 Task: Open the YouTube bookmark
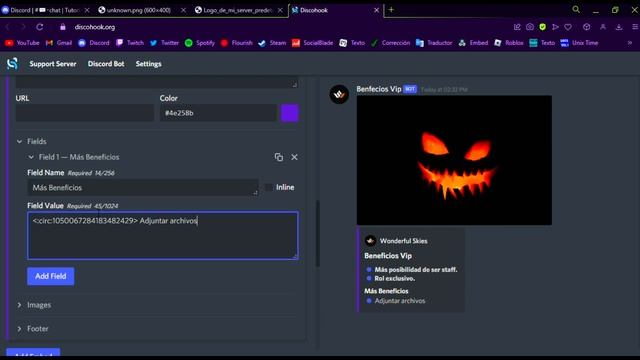point(22,43)
